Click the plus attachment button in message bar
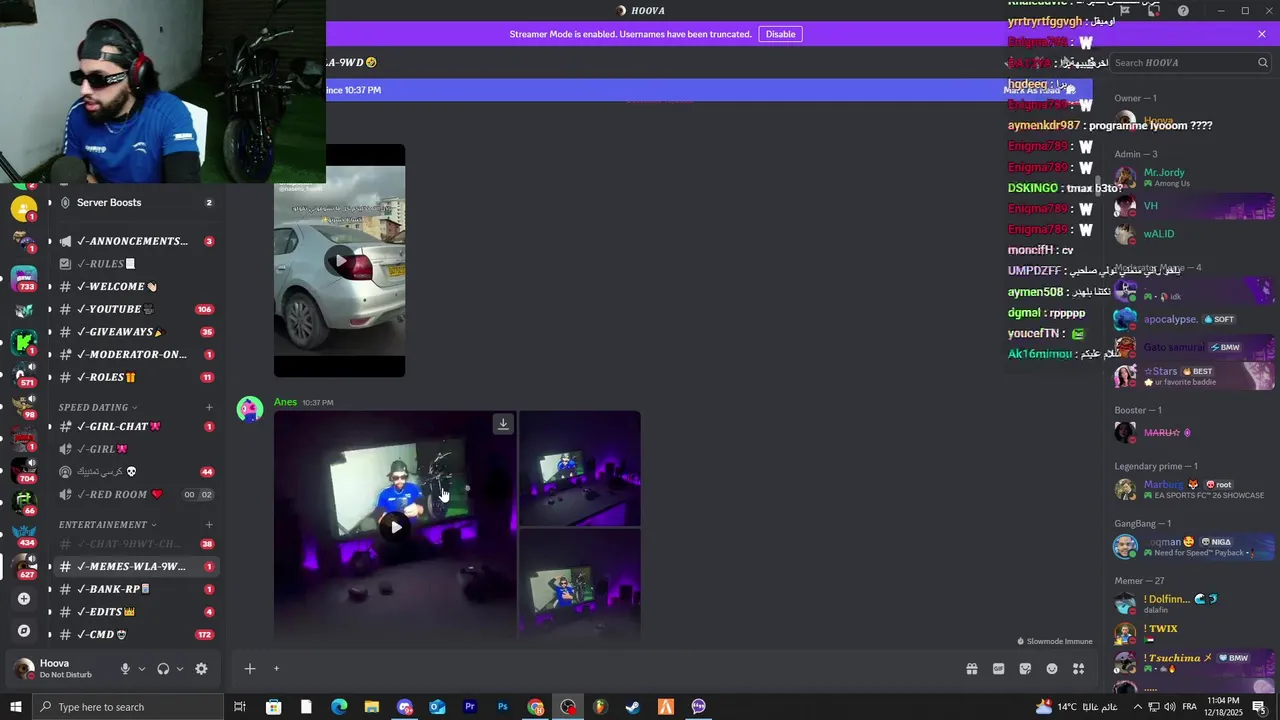The height and width of the screenshot is (720, 1280). click(250, 669)
